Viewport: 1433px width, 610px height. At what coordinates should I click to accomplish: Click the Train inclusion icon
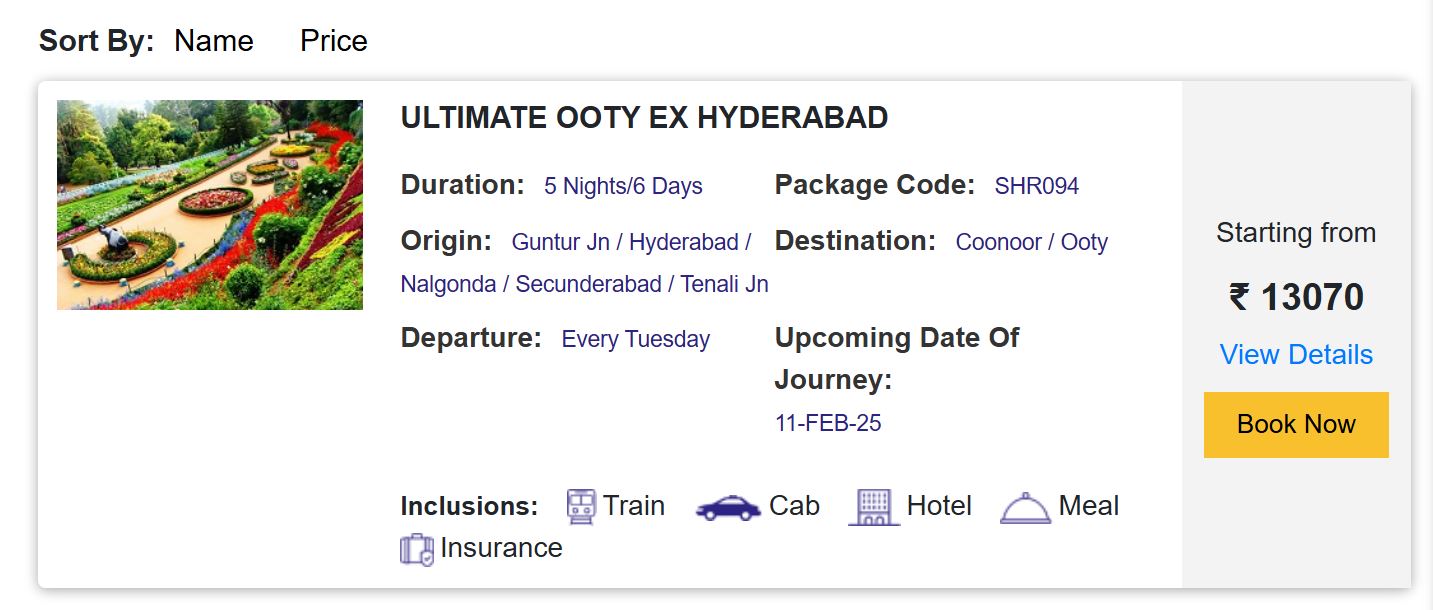coord(580,506)
